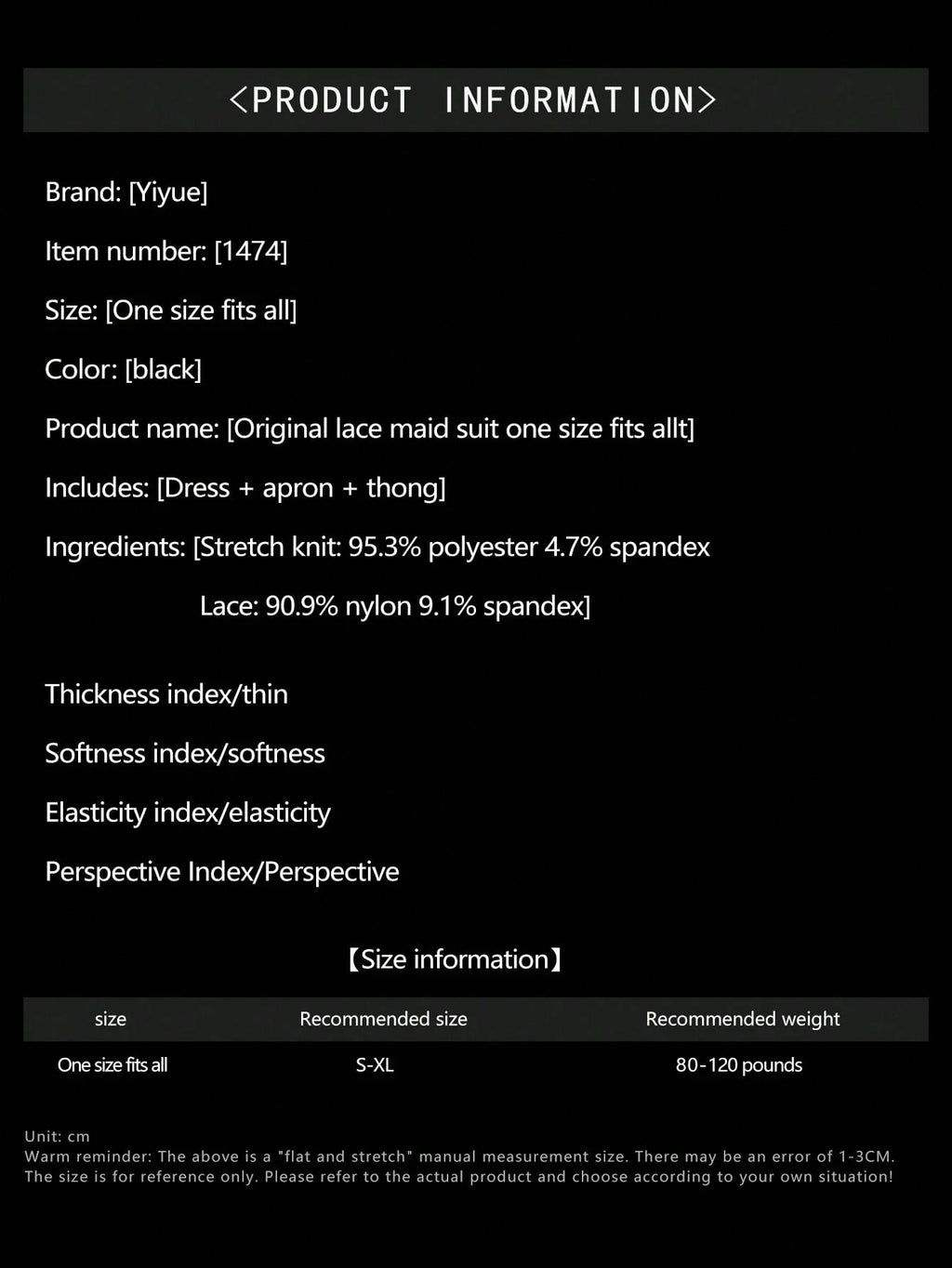Click the Recommended size column header
Image resolution: width=952 pixels, height=1268 pixels.
tap(383, 1019)
